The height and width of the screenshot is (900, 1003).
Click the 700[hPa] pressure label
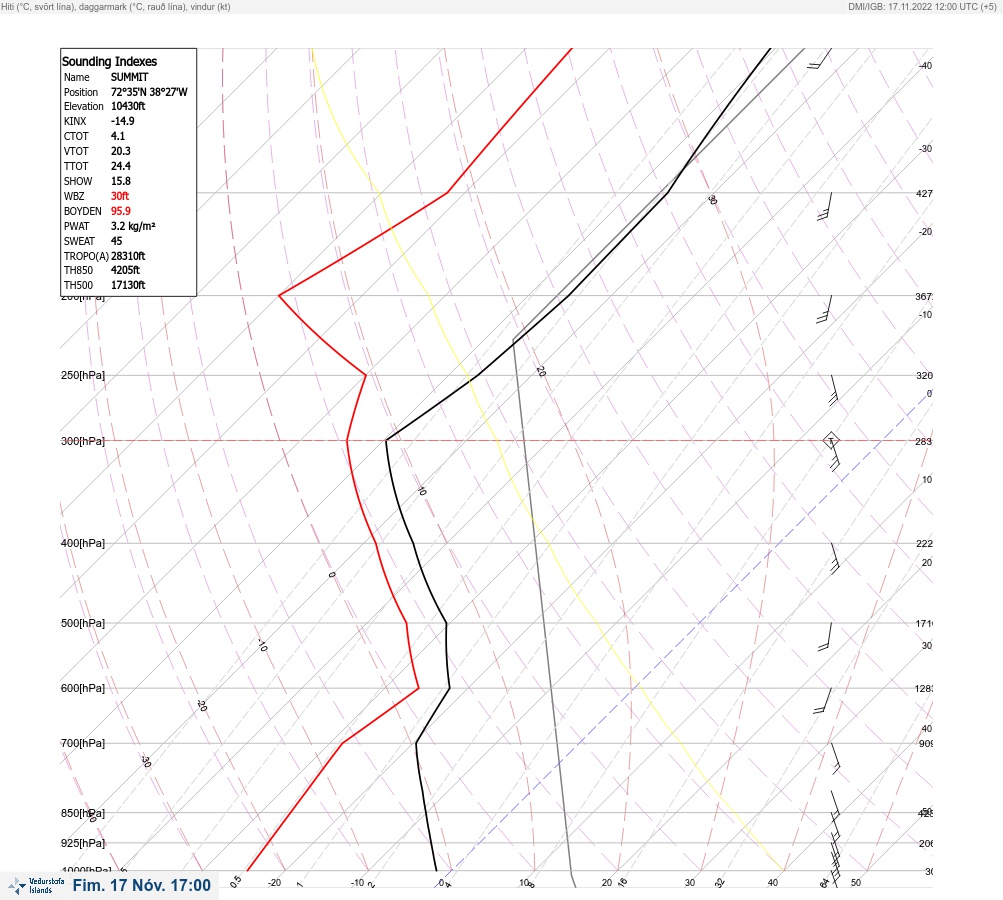pos(83,743)
